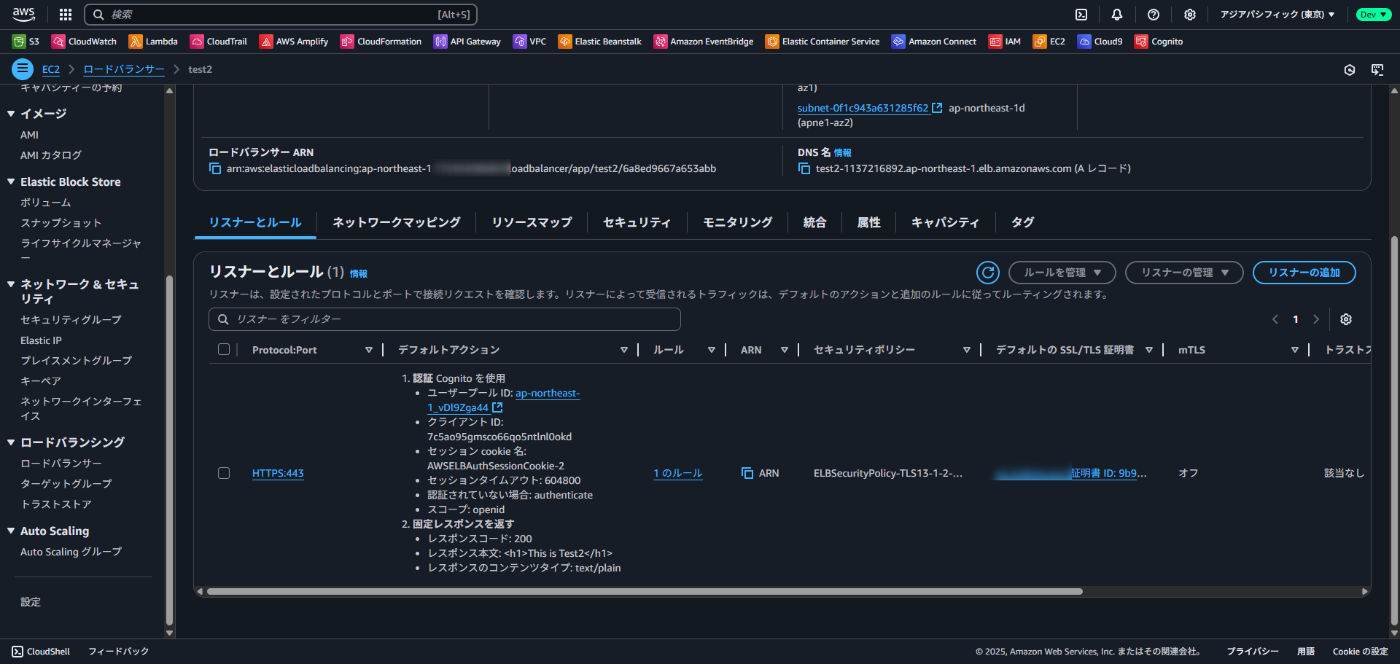The height and width of the screenshot is (664, 1400).
Task: Open セキュリティグループ in sidebar
Action: 71,320
